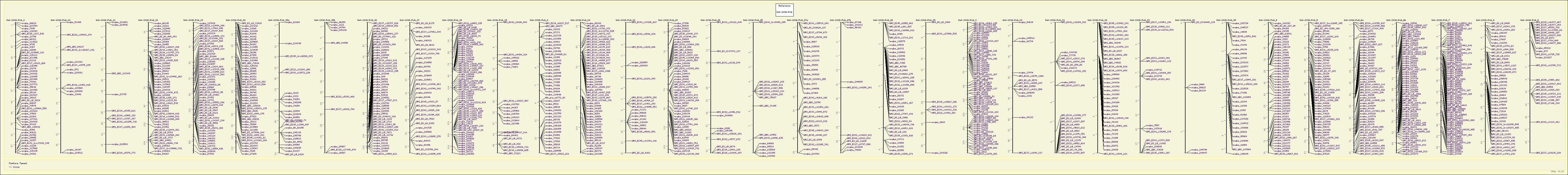Select the Swh-1918-PxG_1 map title
1568x175 pixels.
point(15,20)
